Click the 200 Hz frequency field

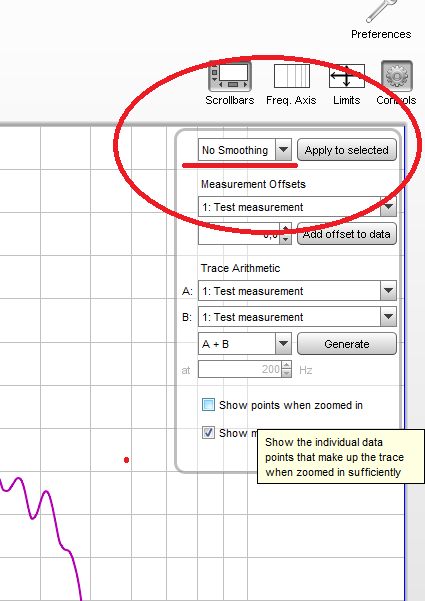coord(240,369)
